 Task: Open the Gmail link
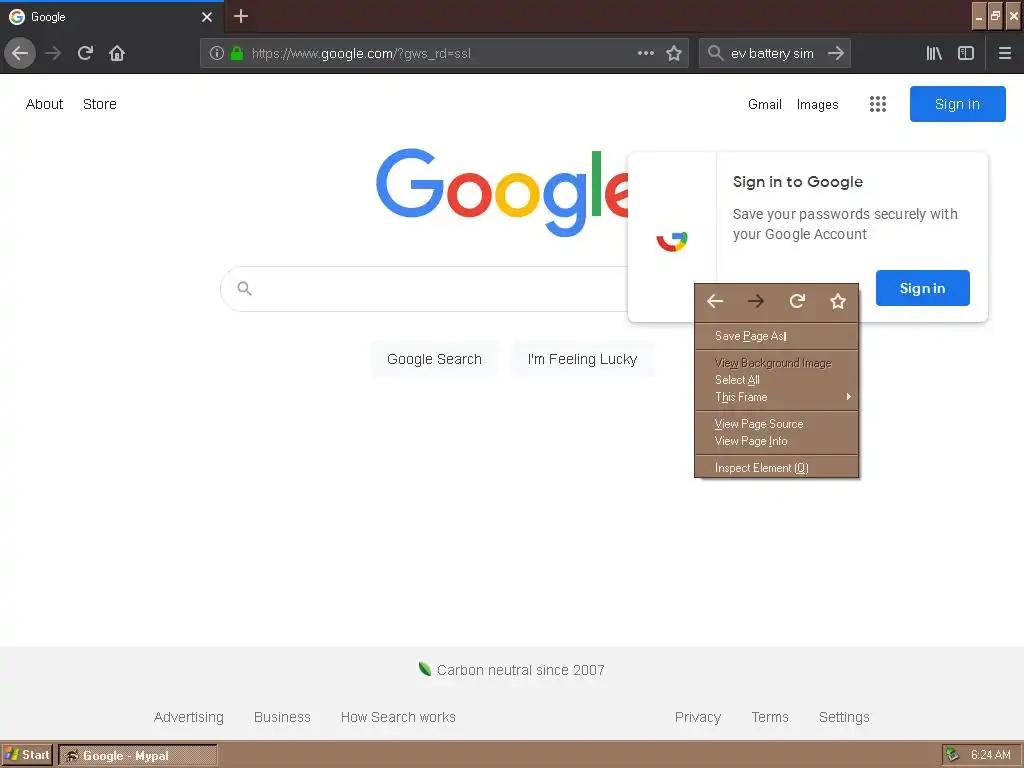[x=765, y=104]
